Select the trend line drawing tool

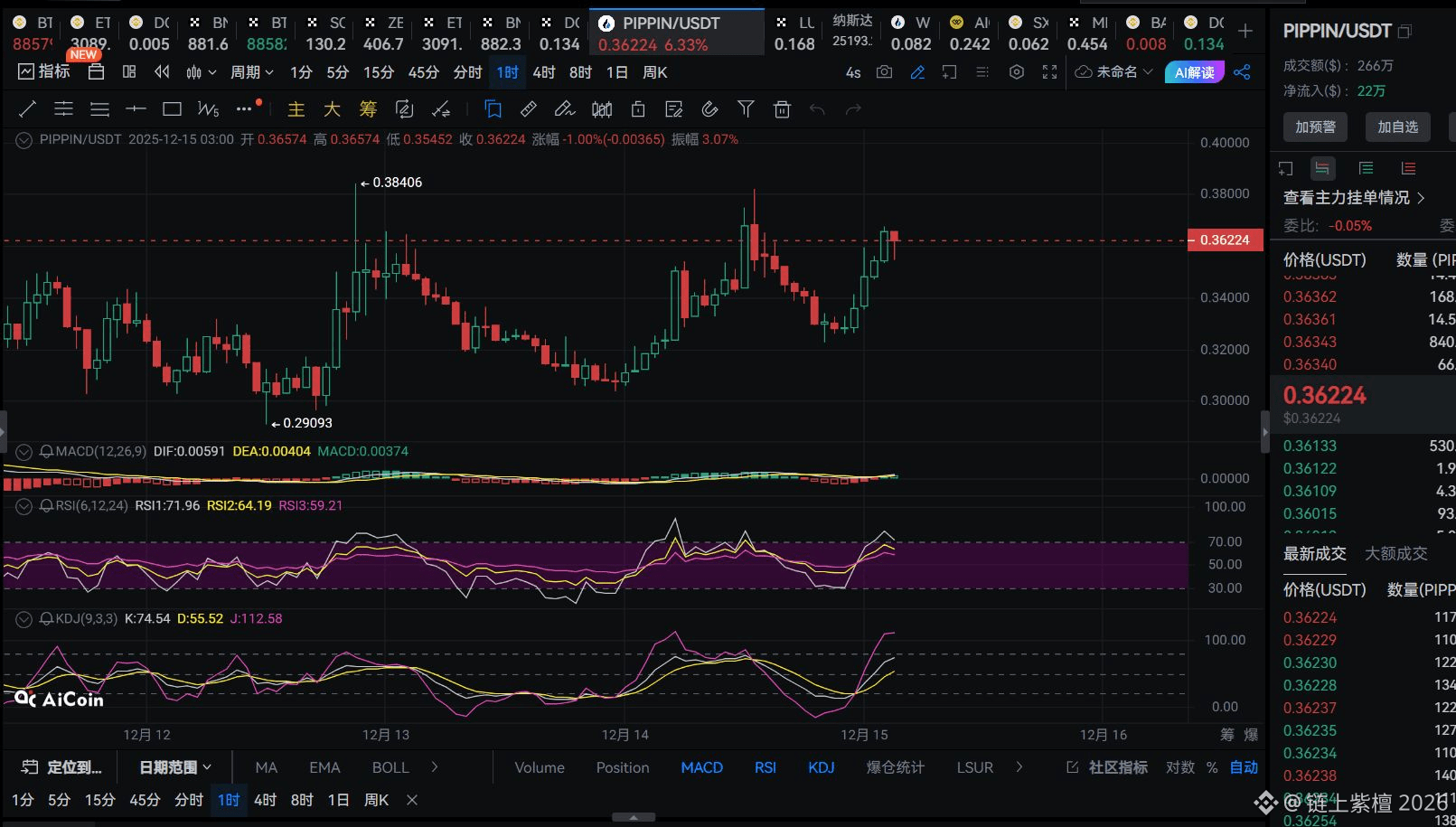pyautogui.click(x=27, y=109)
